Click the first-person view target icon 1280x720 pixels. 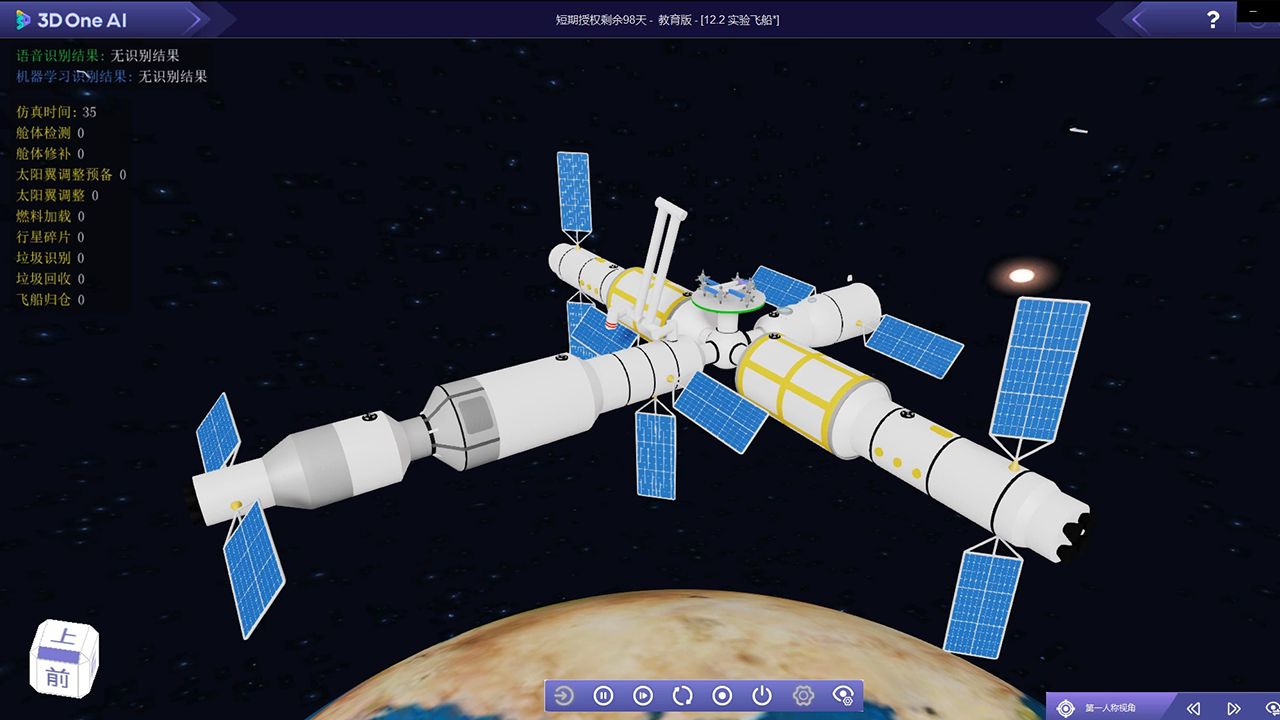tap(1066, 708)
